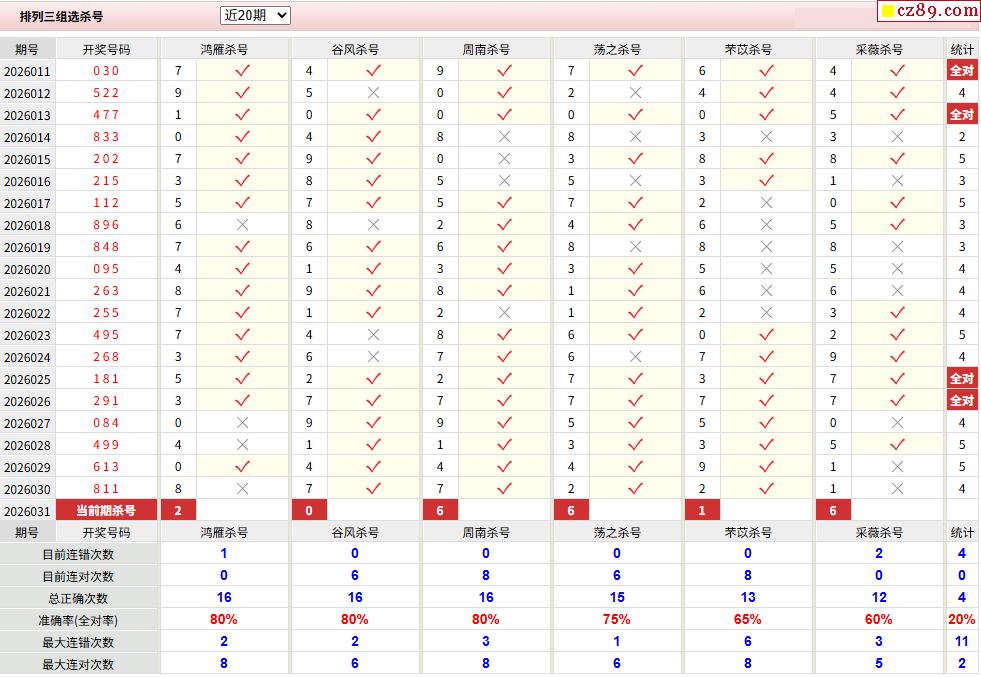Click the 全对 badge in row 2026026
This screenshot has width=981, height=677.
pyautogui.click(x=962, y=400)
